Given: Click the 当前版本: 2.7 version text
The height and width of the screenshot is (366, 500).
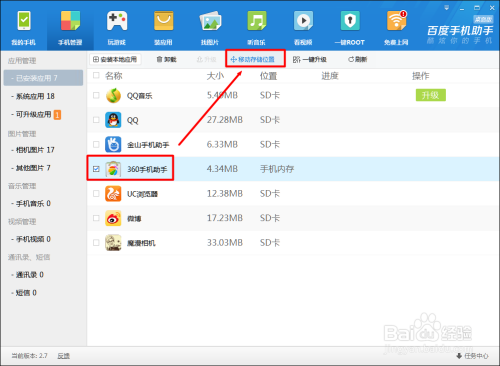Looking at the screenshot, I should (29, 356).
